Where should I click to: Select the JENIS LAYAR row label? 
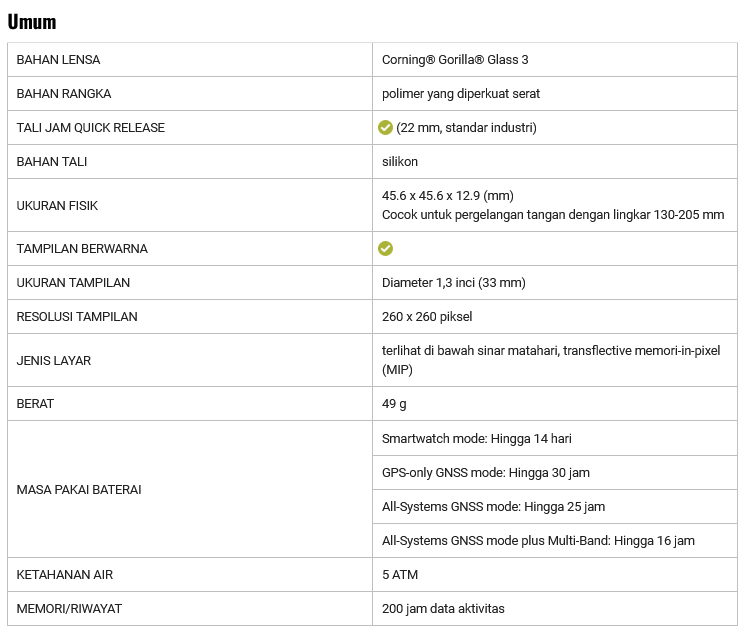point(54,361)
